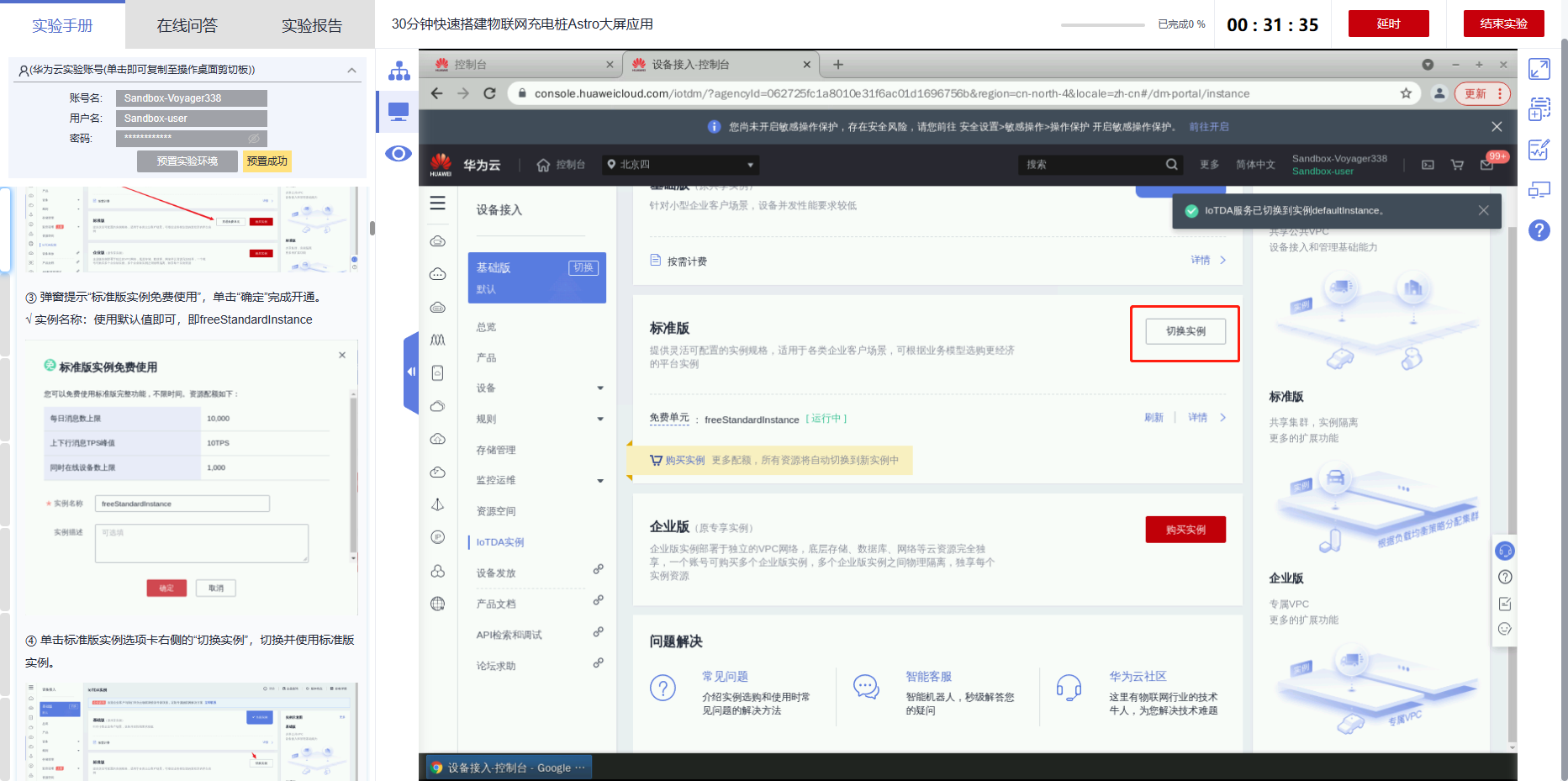This screenshot has height=781, width=1568.
Task: Copy the Sandbox-Voyager338 account name field
Action: (192, 98)
